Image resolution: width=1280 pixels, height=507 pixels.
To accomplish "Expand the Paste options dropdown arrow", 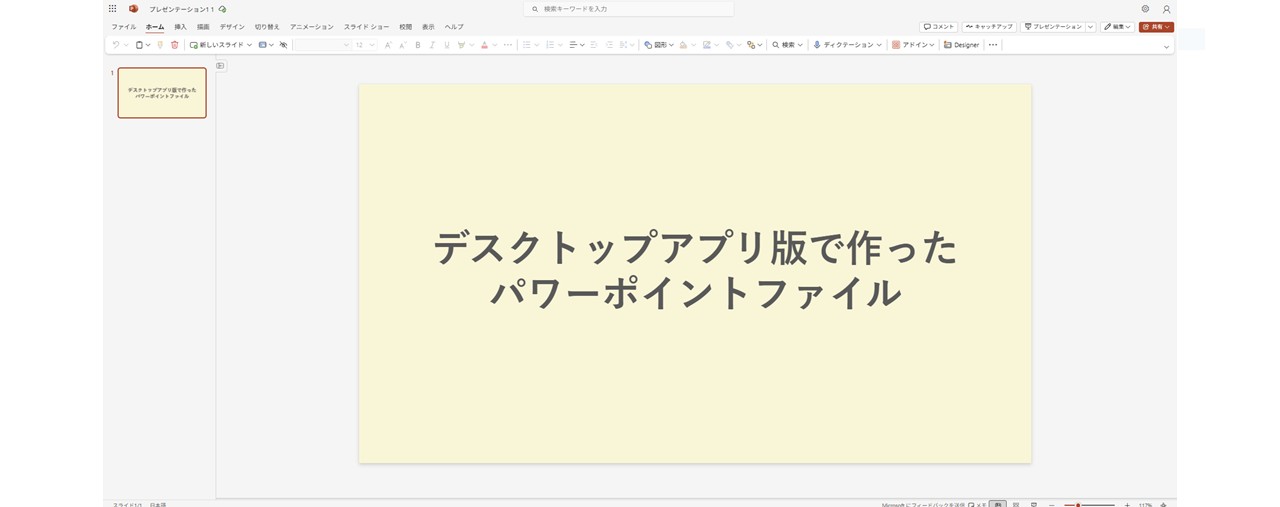I will (148, 45).
